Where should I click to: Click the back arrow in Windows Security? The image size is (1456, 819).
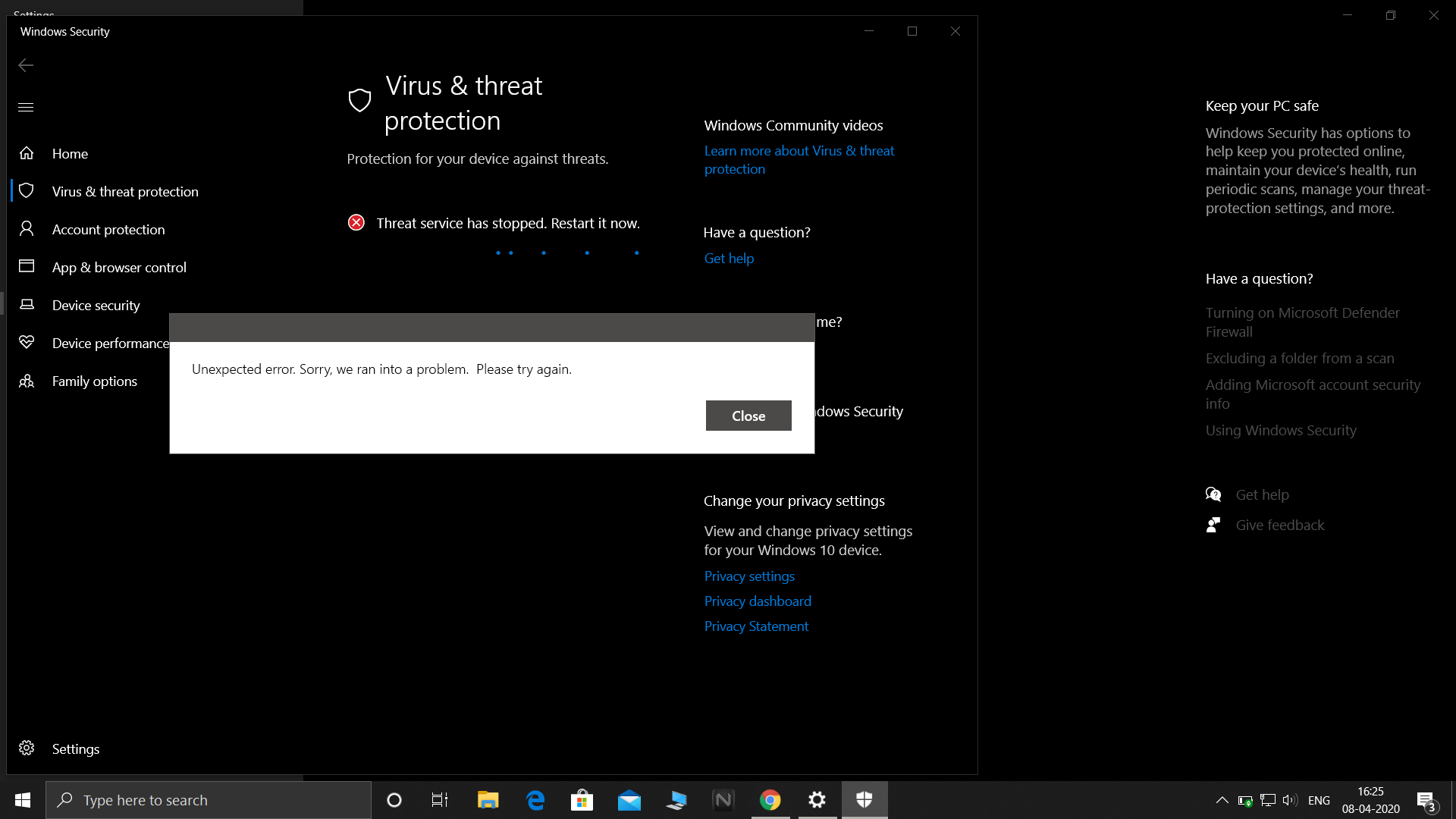[x=26, y=65]
